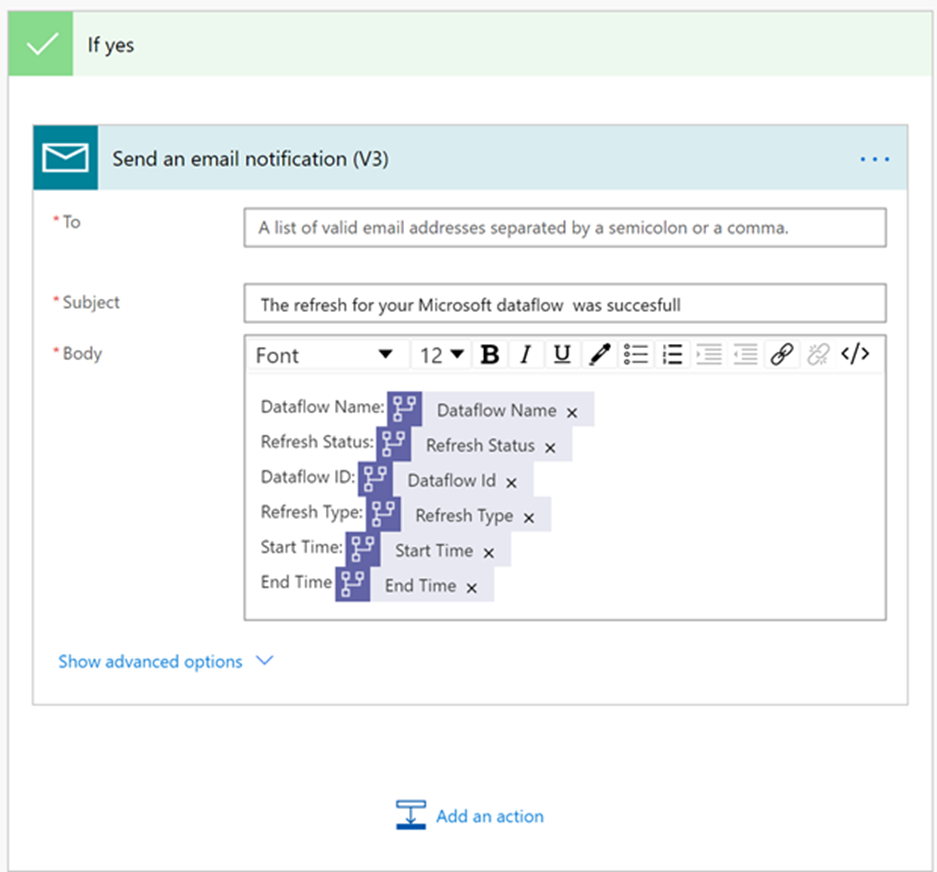937x872 pixels.
Task: Remove the Refresh Status token from the body
Action: 551,446
